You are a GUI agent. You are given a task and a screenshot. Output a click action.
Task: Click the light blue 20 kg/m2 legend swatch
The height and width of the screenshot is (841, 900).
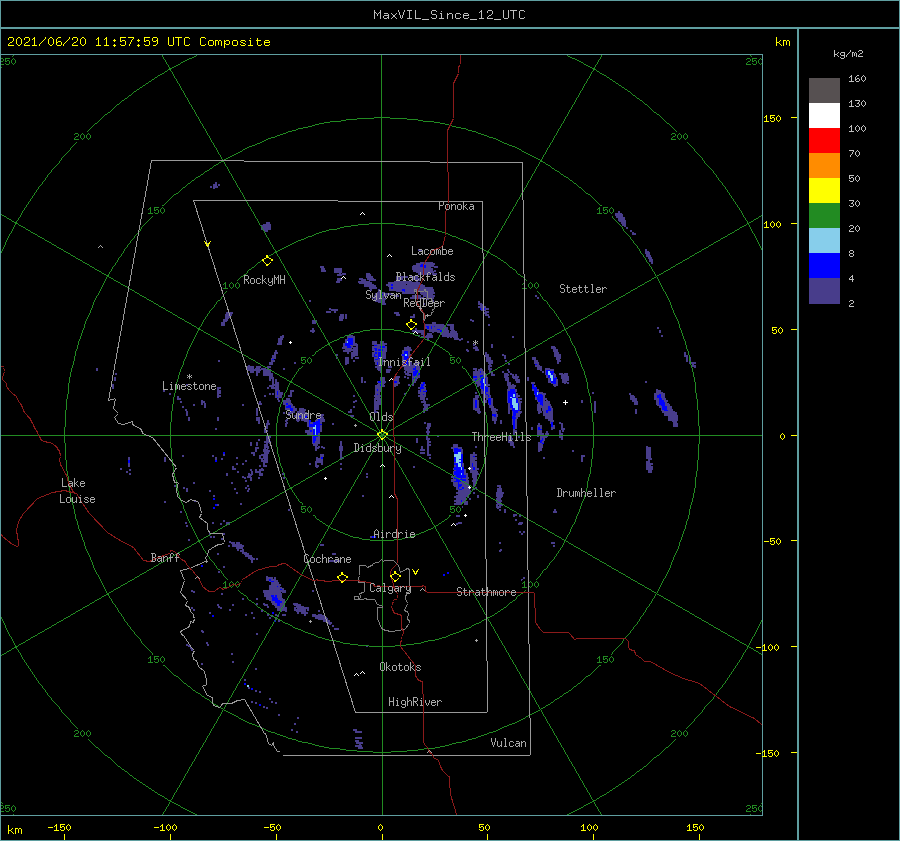pyautogui.click(x=824, y=241)
